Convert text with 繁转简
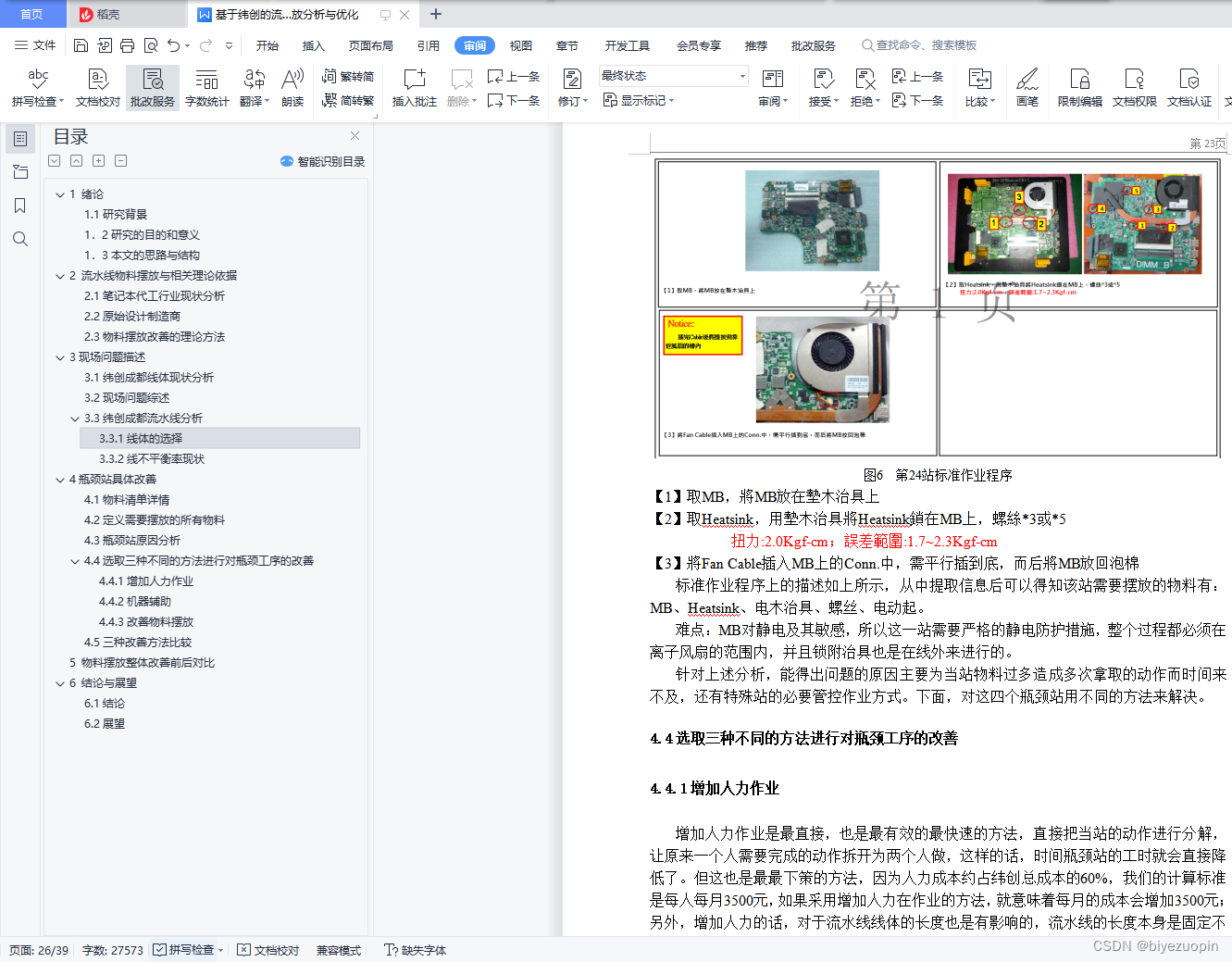1232x962 pixels. [348, 77]
